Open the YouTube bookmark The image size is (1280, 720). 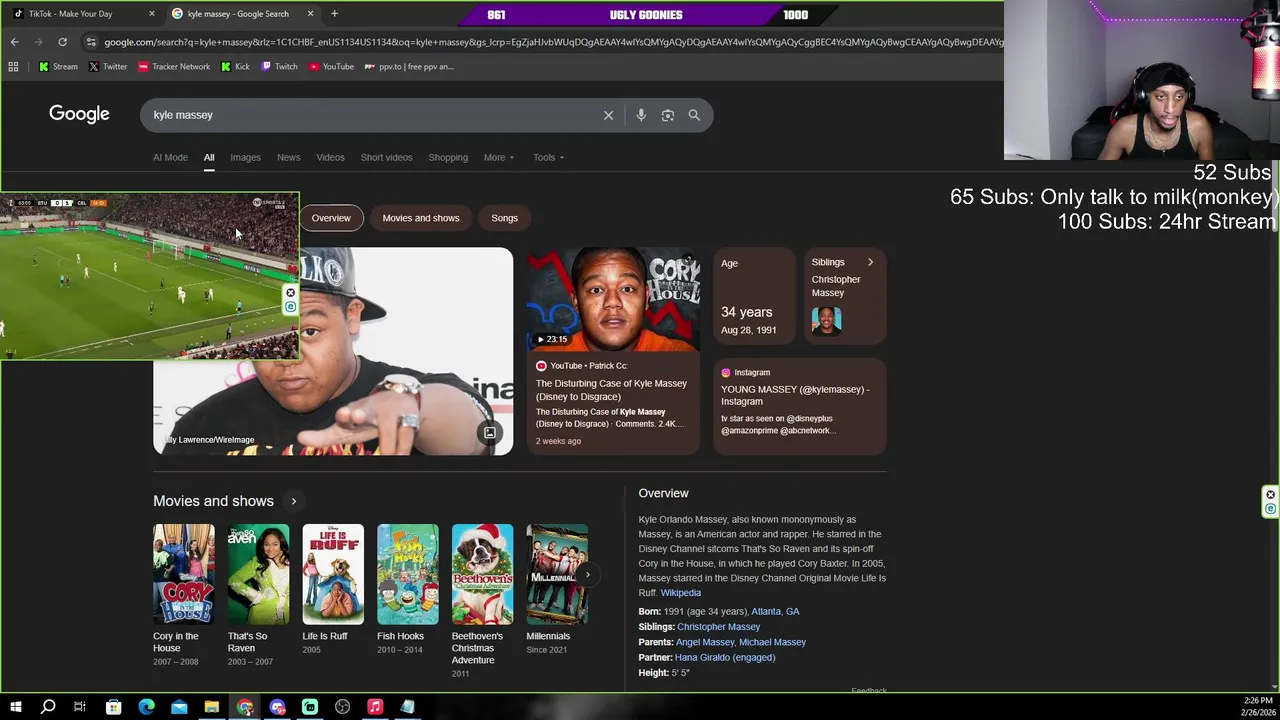331,67
